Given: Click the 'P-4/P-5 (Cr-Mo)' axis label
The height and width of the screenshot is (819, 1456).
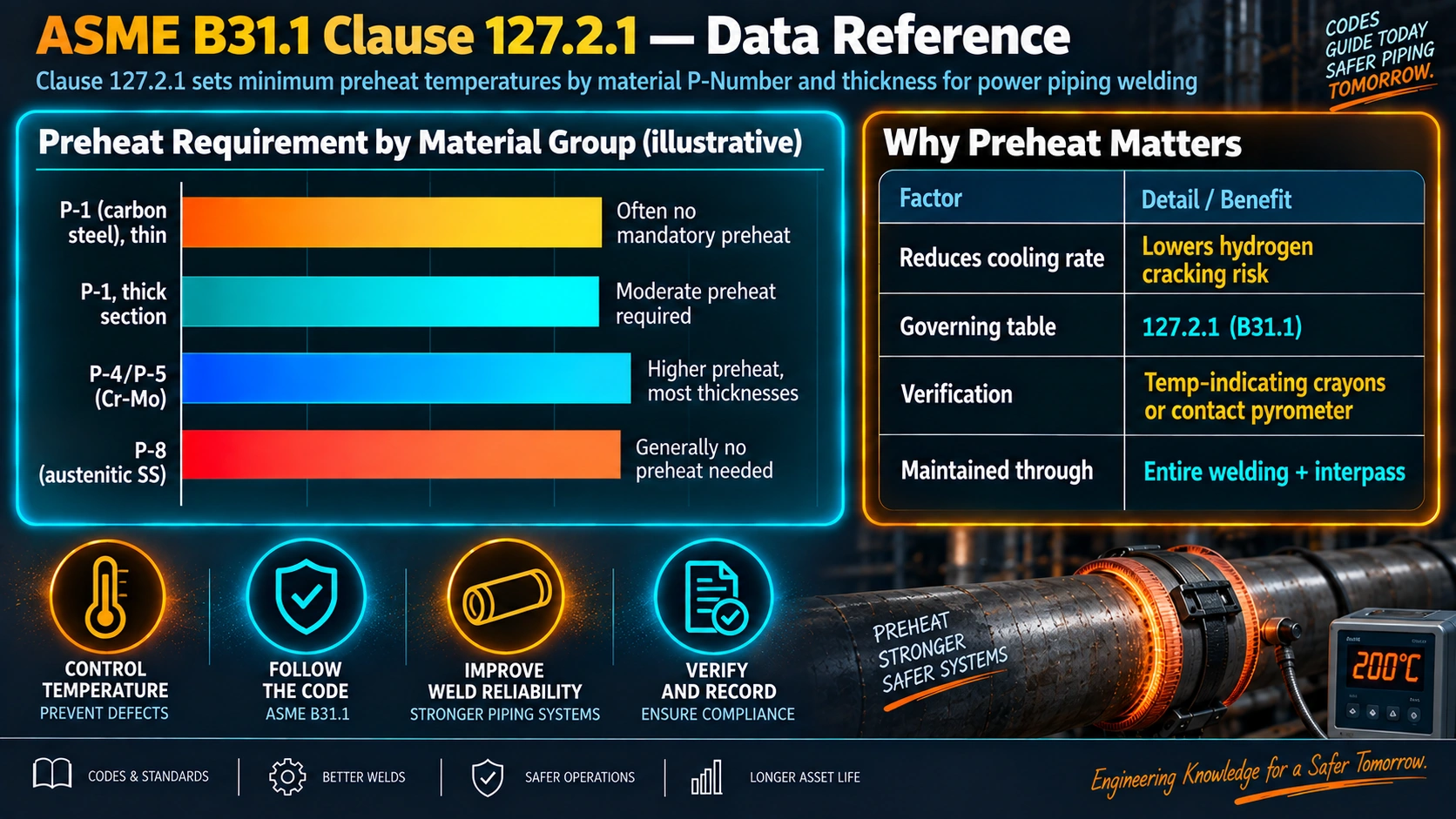Looking at the screenshot, I should pyautogui.click(x=127, y=386).
